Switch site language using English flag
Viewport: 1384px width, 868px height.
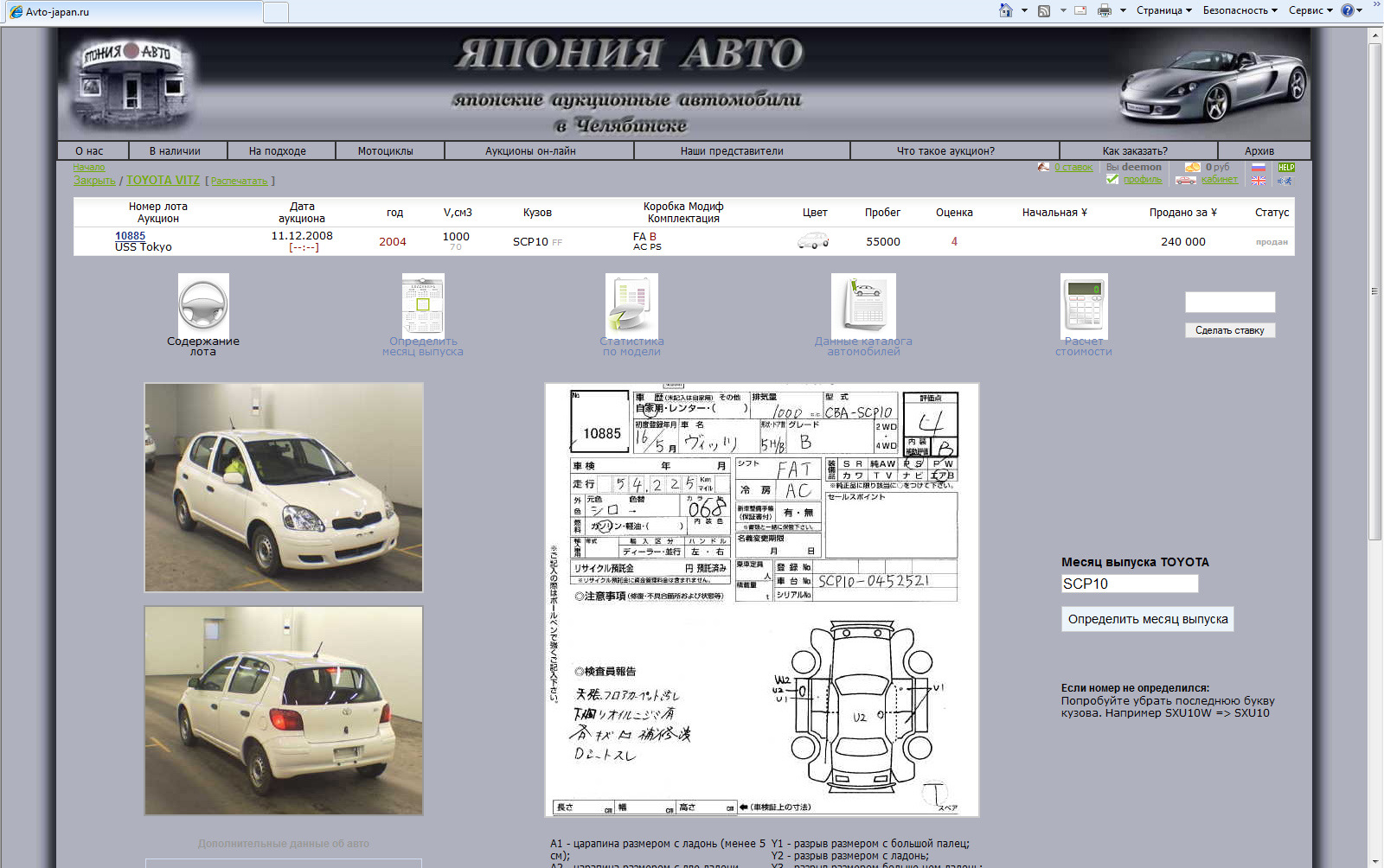pos(1259,180)
